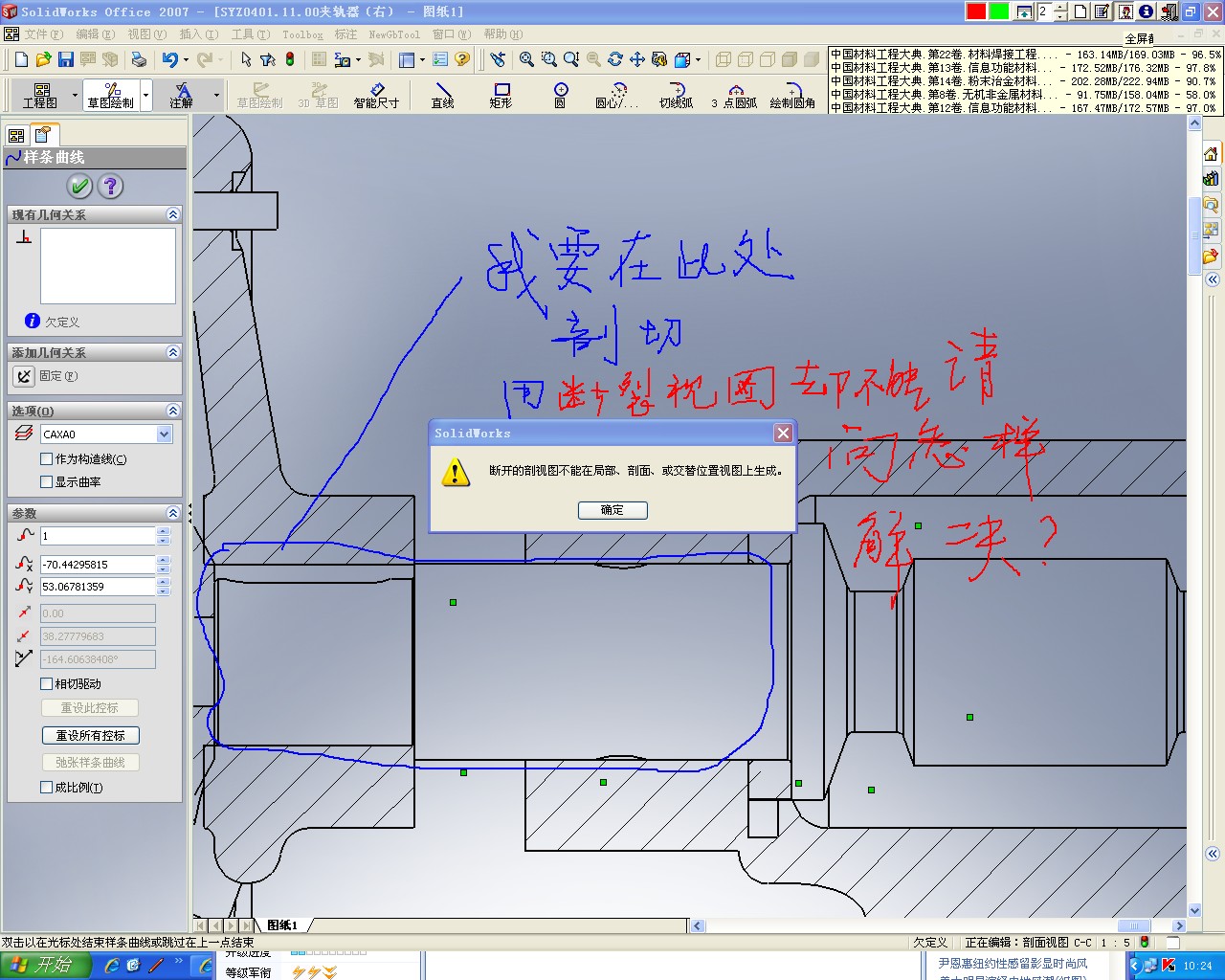The width and height of the screenshot is (1225, 980).
Task: Click the 智能尺寸 Smart Dimension tool
Action: pos(376,95)
